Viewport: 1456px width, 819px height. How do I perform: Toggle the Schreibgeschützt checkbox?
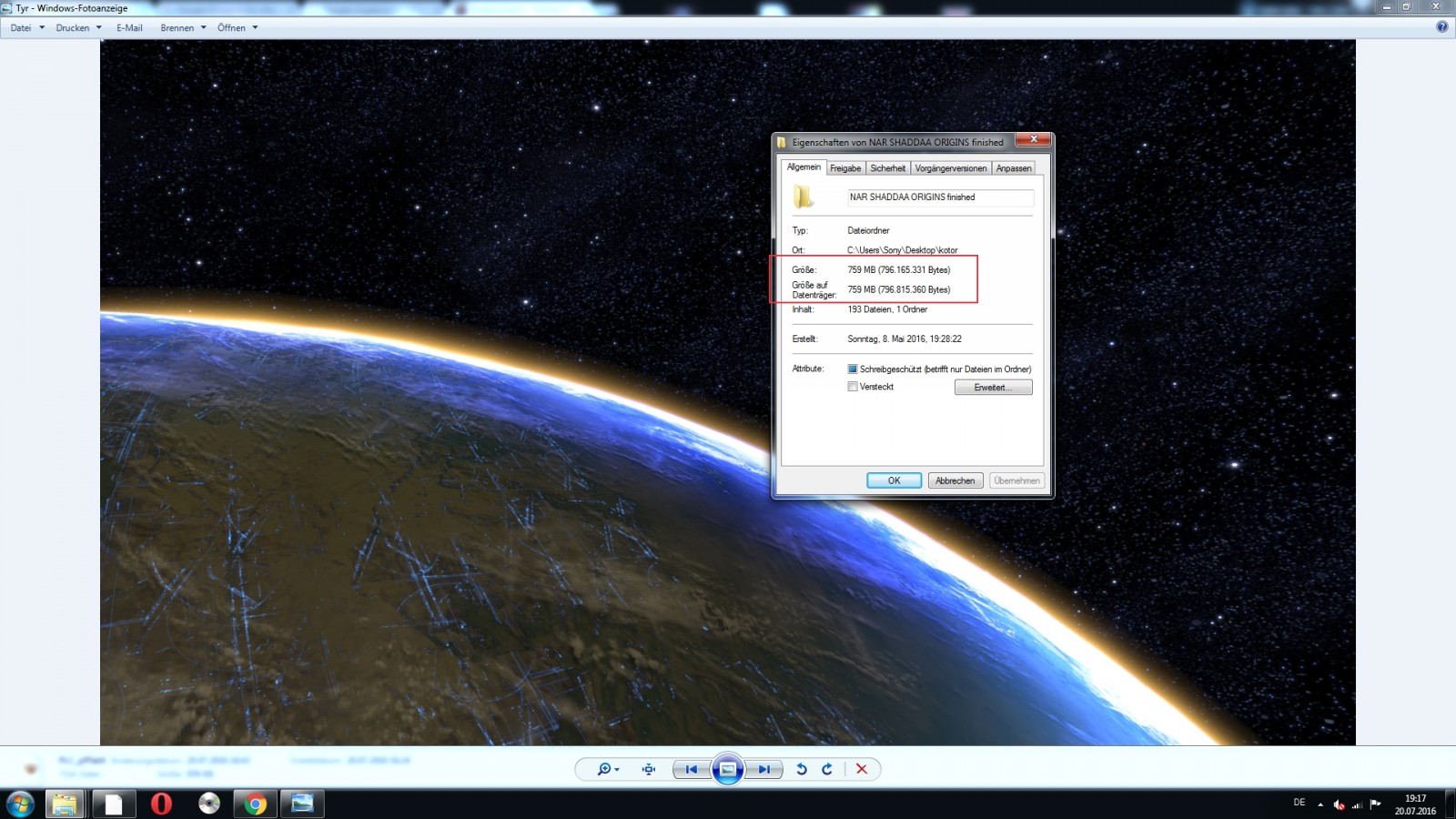point(853,369)
